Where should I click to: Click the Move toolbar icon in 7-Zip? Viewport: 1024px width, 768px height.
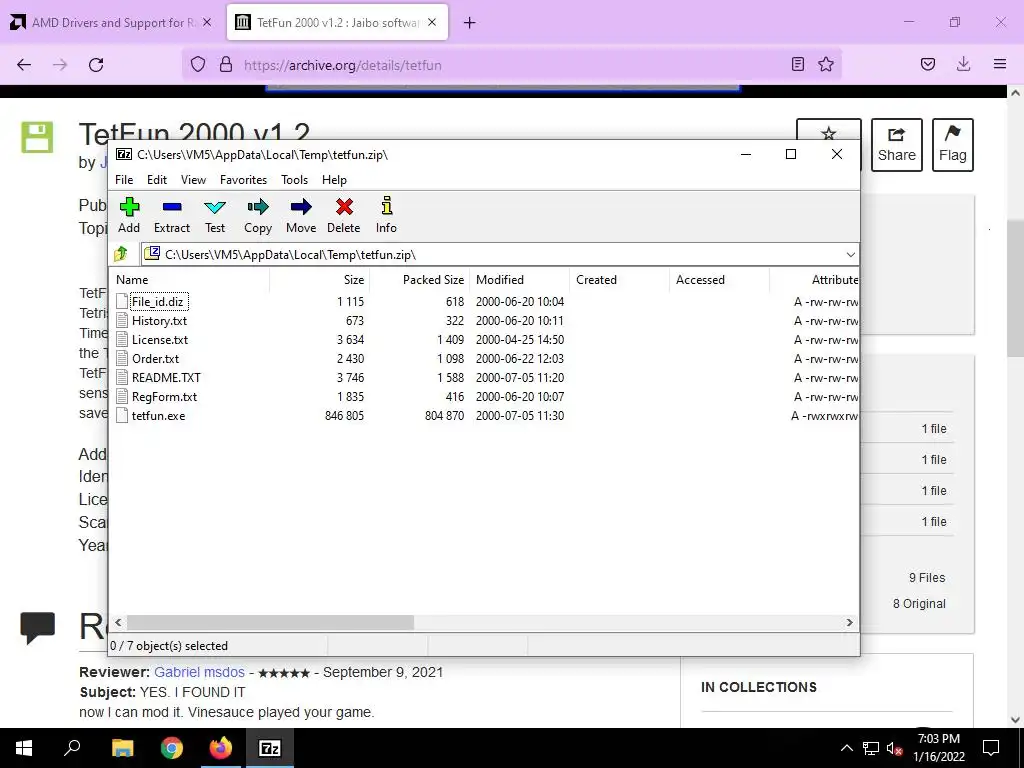tap(301, 215)
